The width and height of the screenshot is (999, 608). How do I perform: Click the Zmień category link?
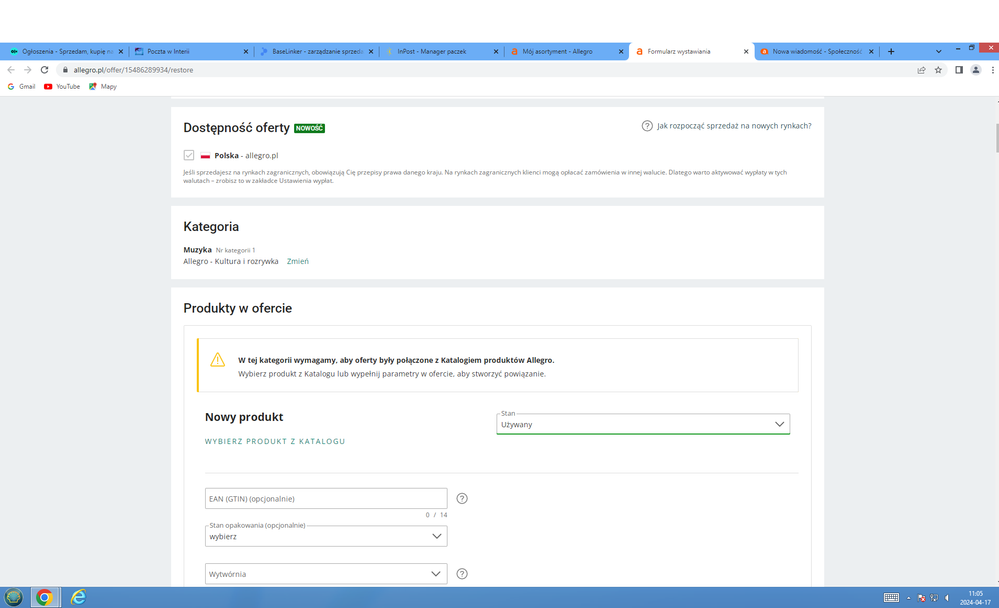coord(298,261)
